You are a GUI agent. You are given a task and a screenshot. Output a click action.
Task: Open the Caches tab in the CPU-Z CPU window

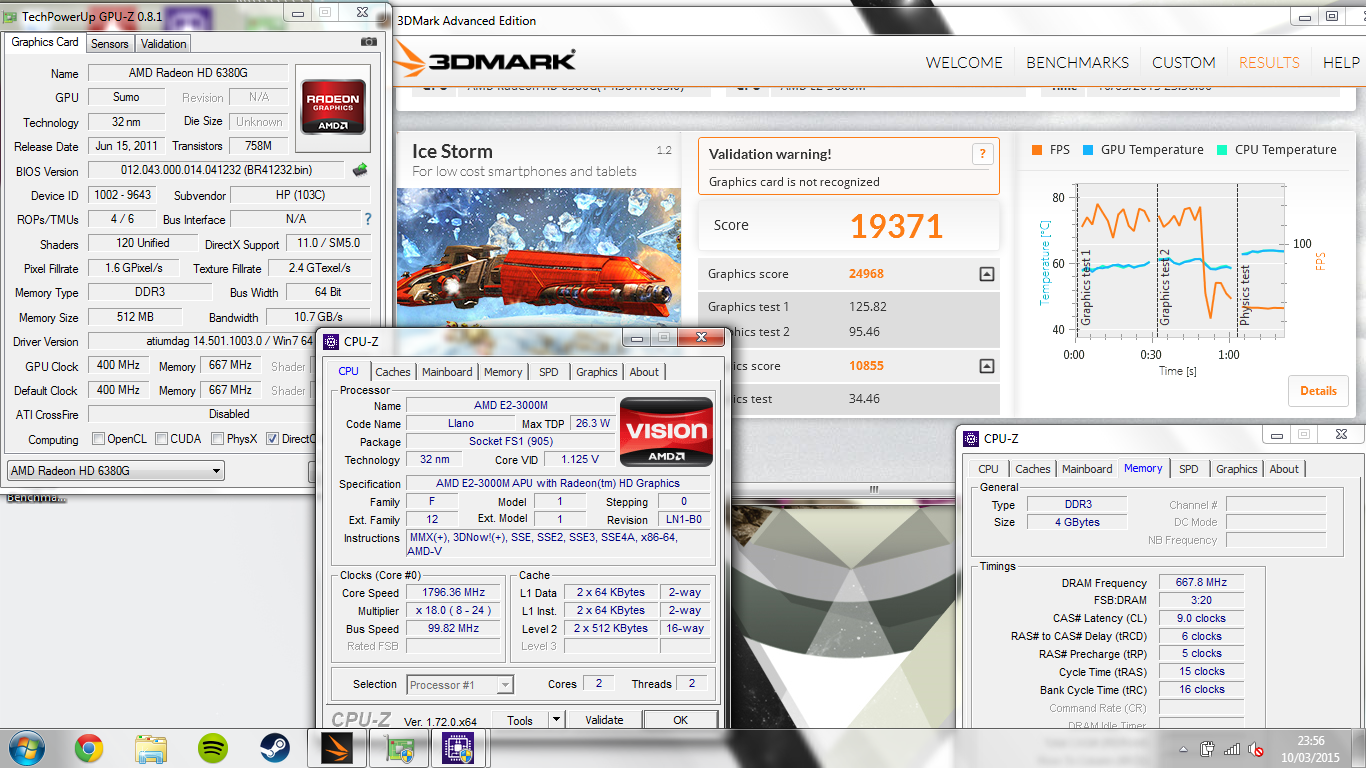392,372
